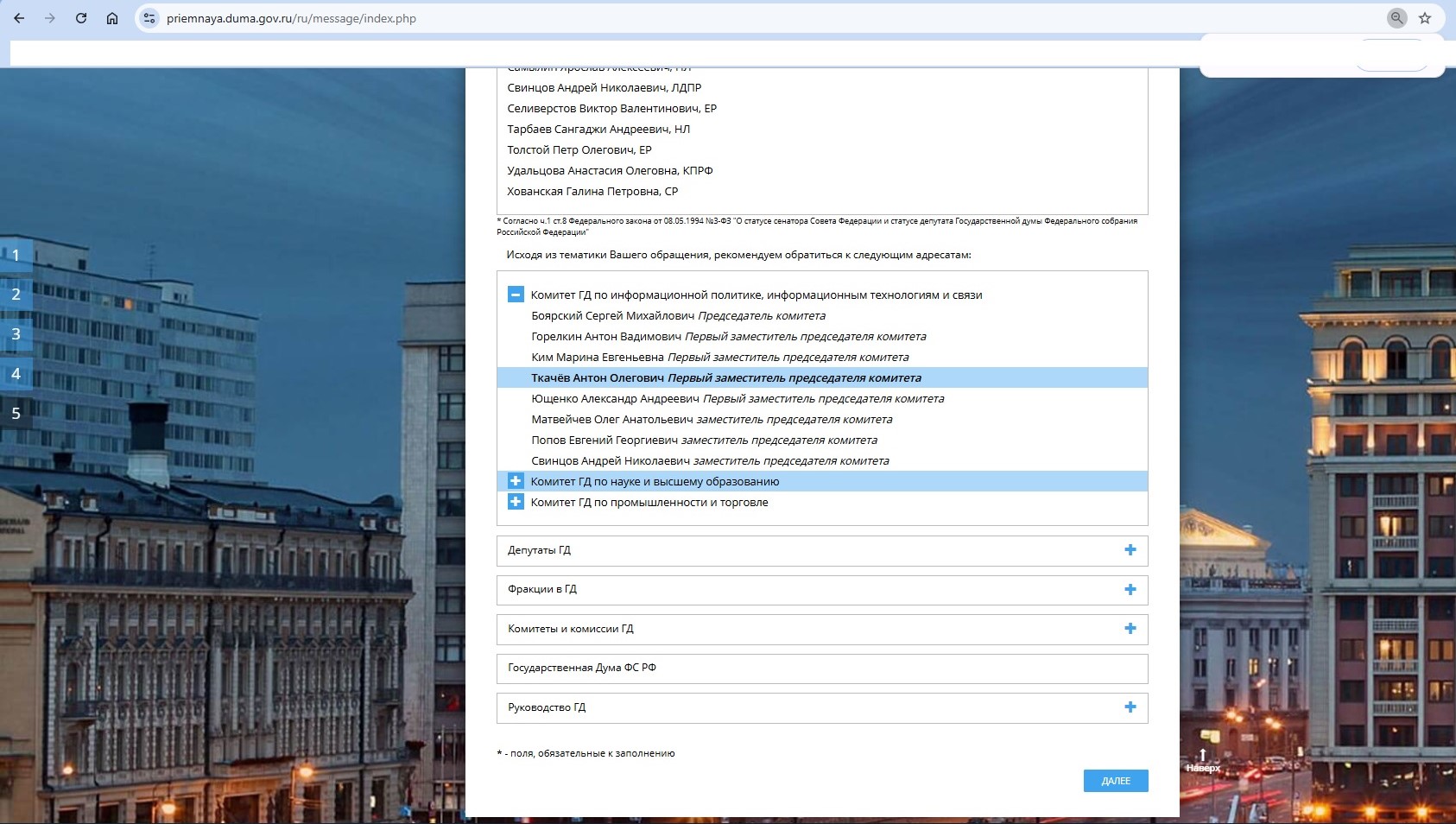This screenshot has width=1456, height=824.
Task: Click committee title по информационной политике
Action: click(756, 295)
